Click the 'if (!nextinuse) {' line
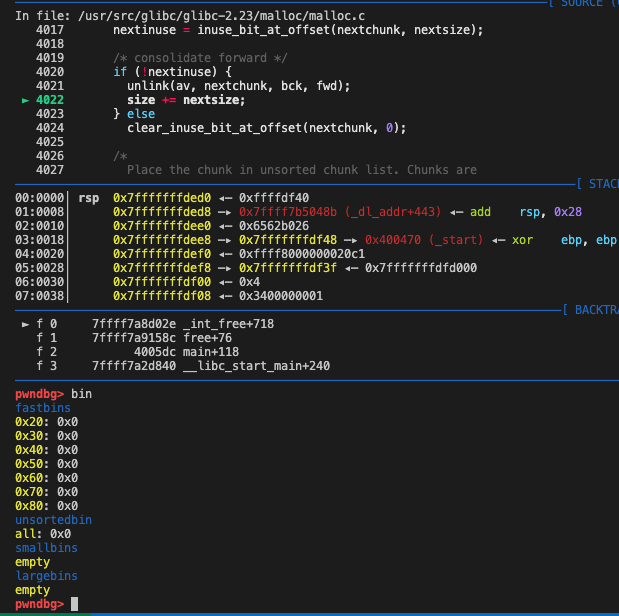 click(x=173, y=72)
